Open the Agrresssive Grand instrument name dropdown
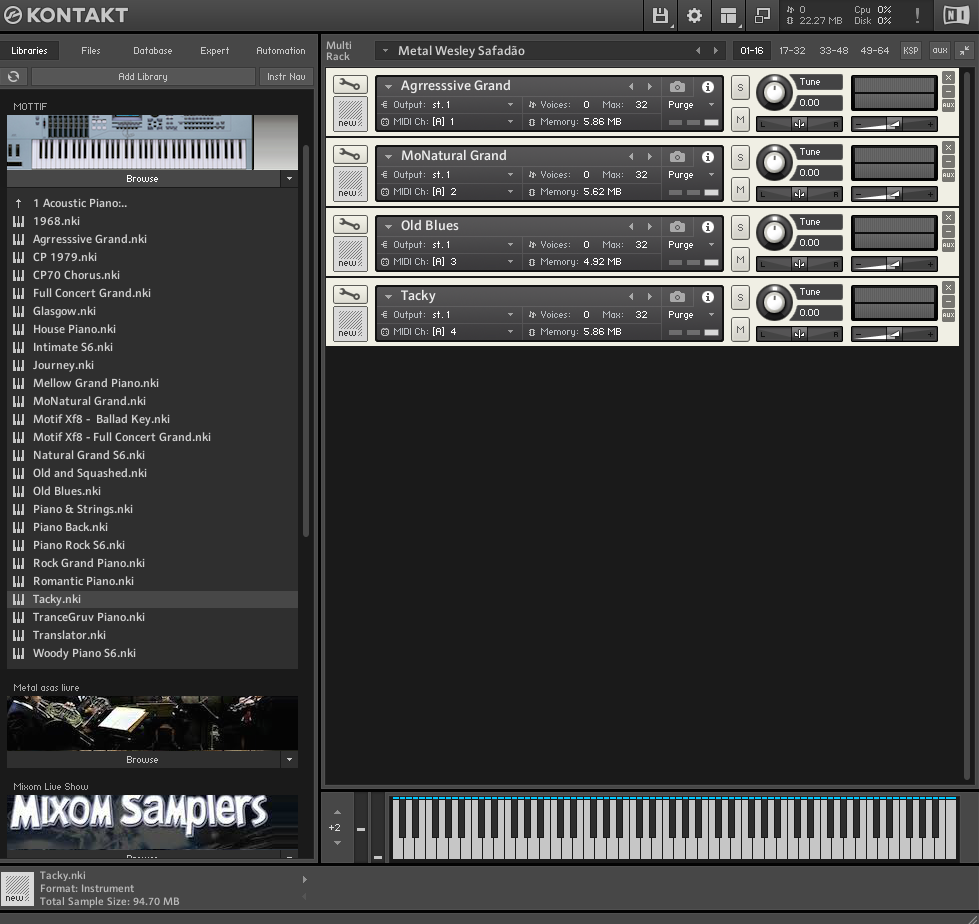 point(388,87)
